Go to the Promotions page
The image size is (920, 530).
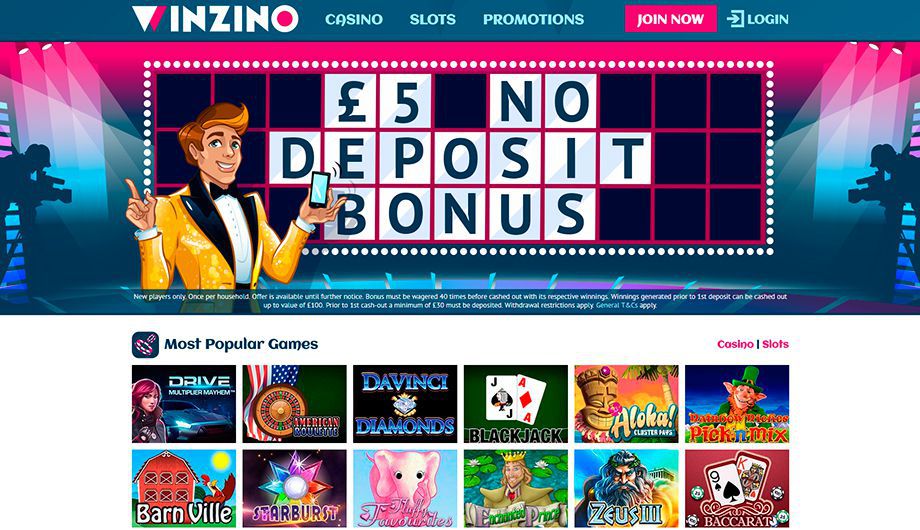pyautogui.click(x=533, y=19)
